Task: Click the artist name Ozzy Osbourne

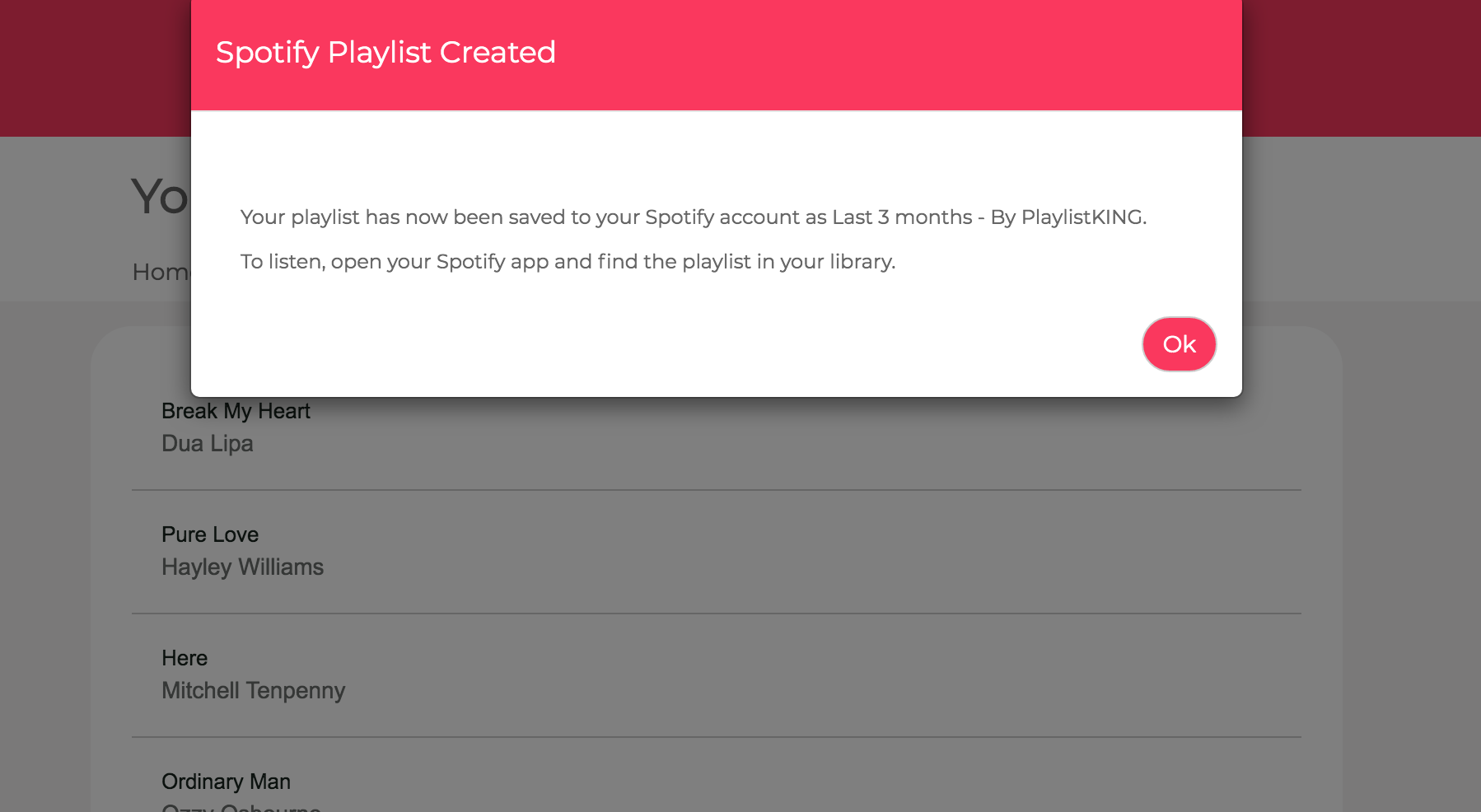Action: [x=239, y=807]
